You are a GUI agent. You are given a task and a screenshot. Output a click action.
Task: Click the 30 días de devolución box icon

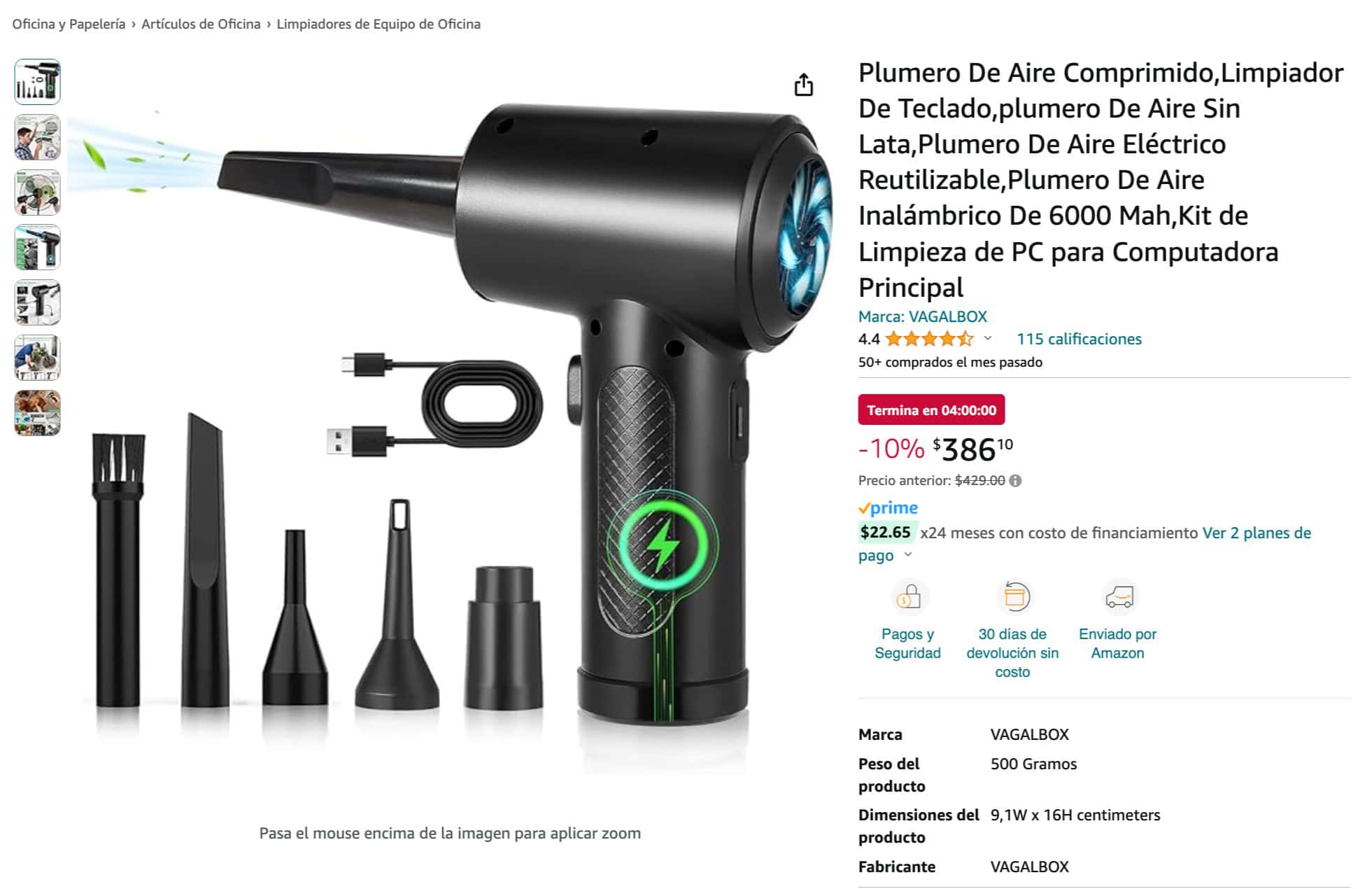[x=1013, y=597]
